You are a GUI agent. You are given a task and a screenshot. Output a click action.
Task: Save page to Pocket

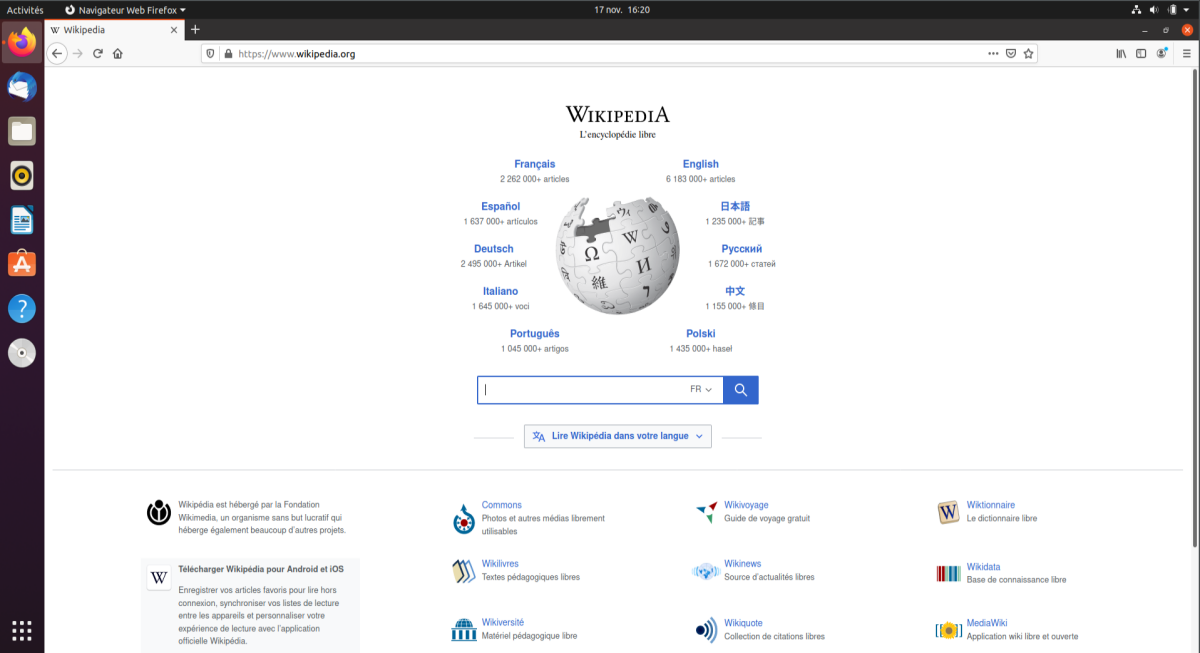click(x=1011, y=54)
